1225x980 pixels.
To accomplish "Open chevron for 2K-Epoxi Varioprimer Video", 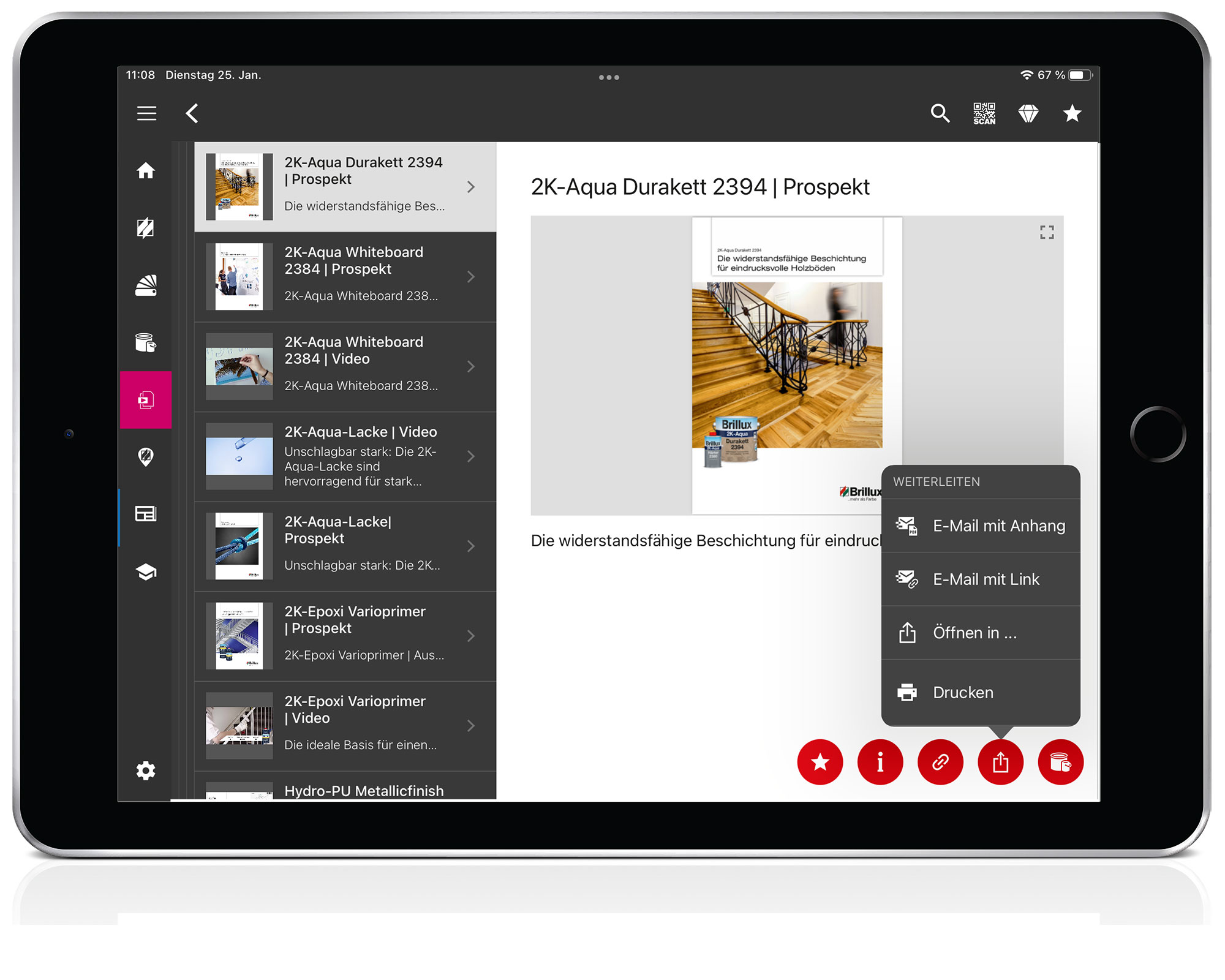I will 471,726.
